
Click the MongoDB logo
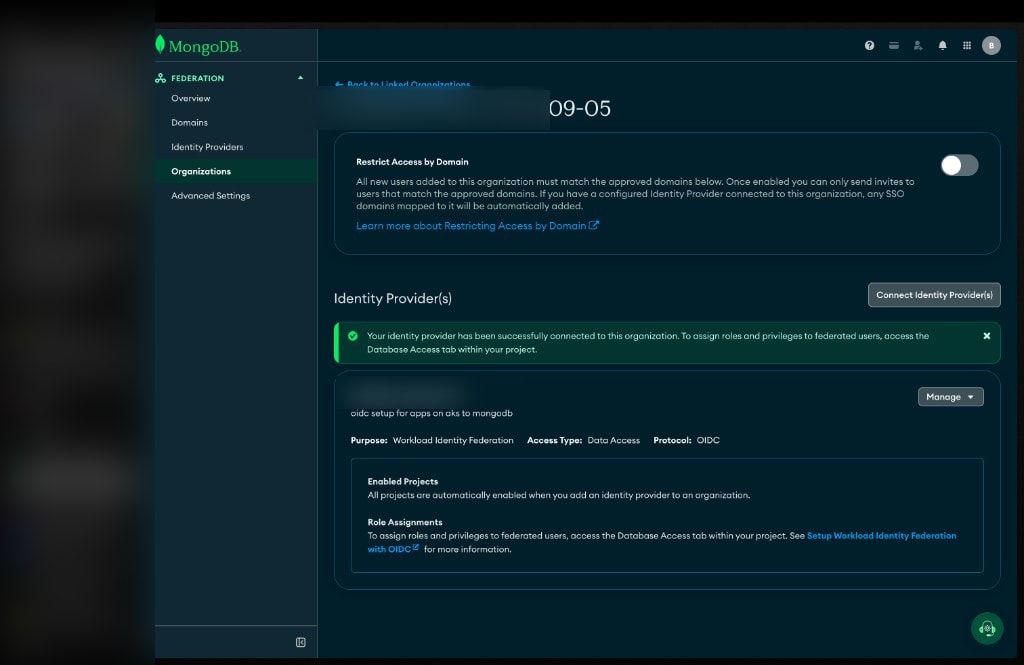pyautogui.click(x=198, y=46)
